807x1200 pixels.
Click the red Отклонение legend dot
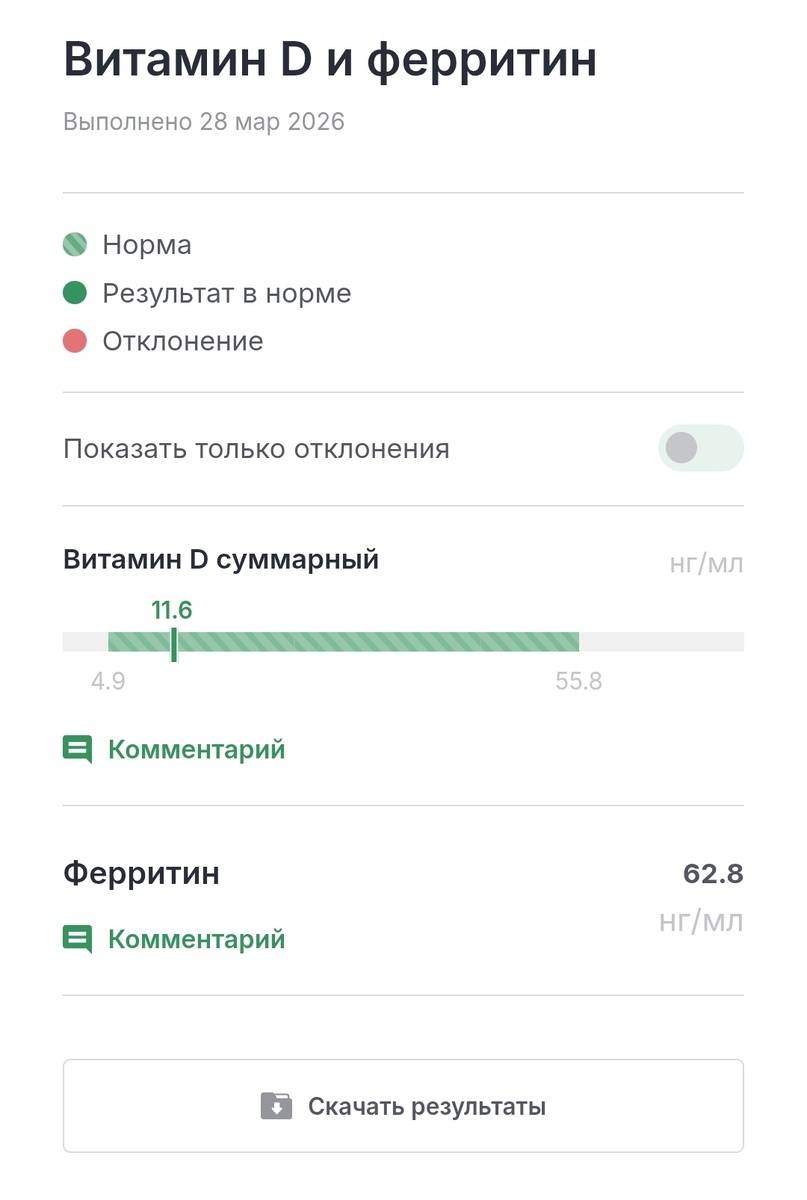pyautogui.click(x=74, y=341)
